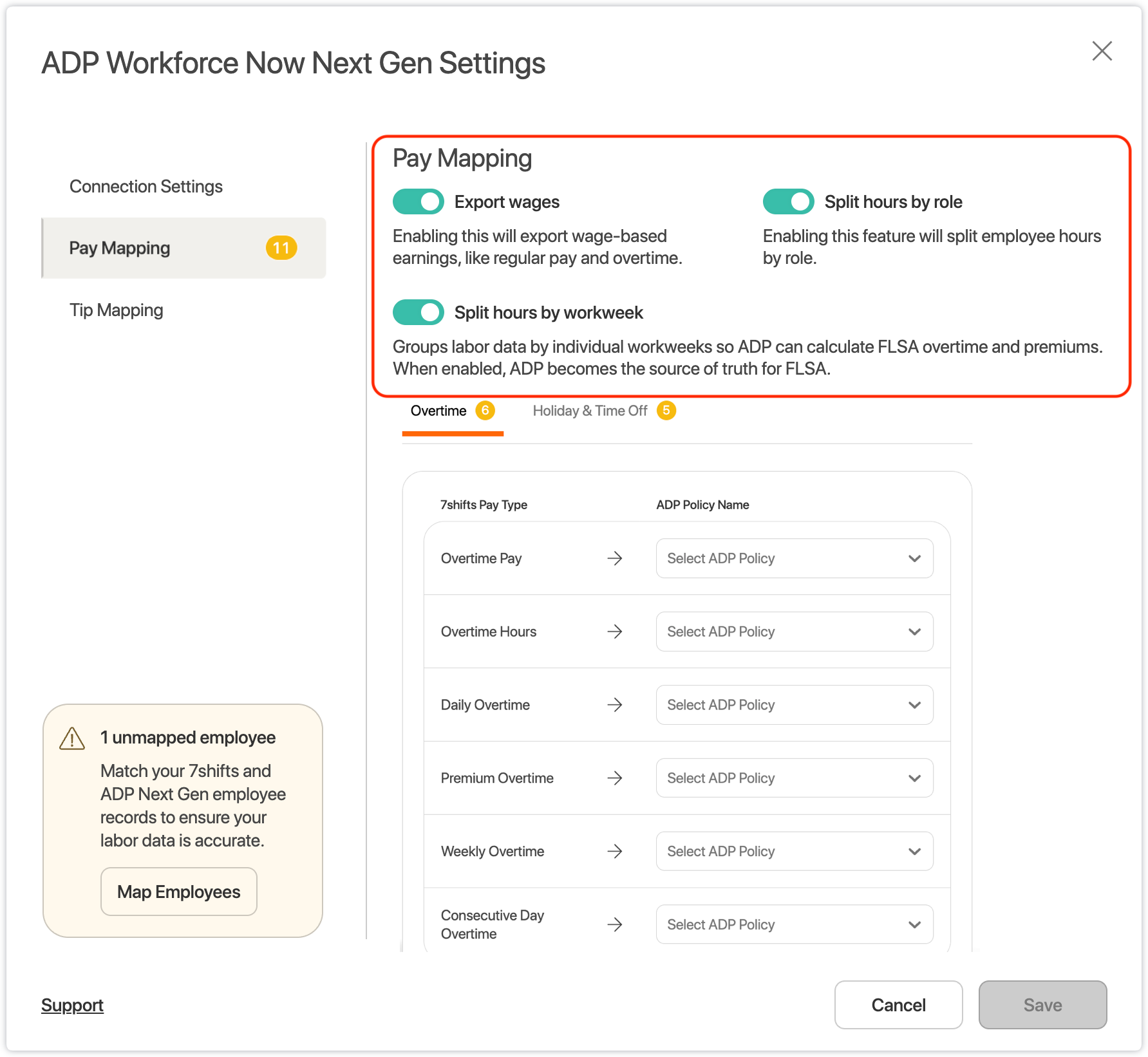
Task: Open the Support link
Action: click(72, 1005)
